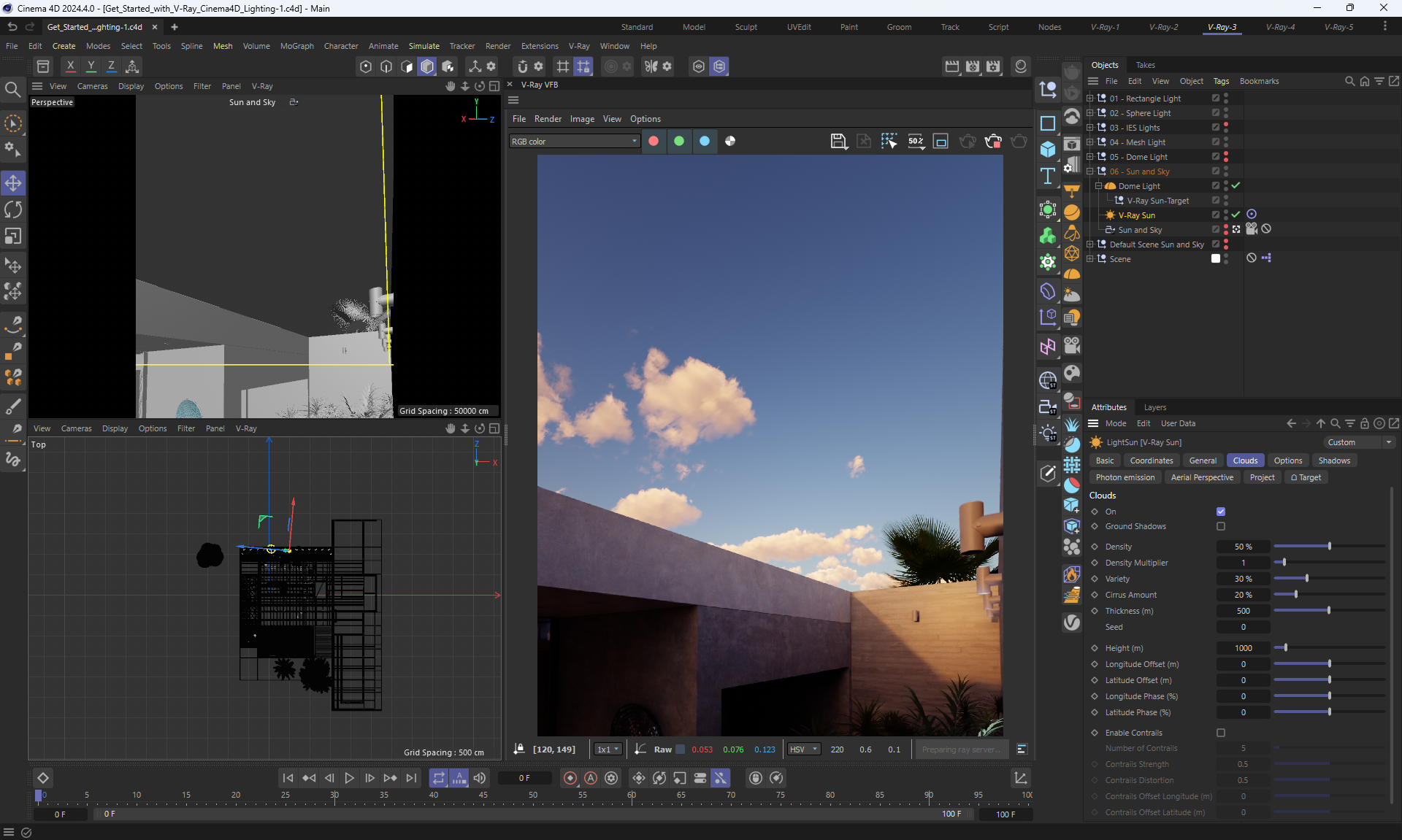The height and width of the screenshot is (840, 1402).
Task: Open the RGB color channel dropdown
Action: pyautogui.click(x=574, y=141)
